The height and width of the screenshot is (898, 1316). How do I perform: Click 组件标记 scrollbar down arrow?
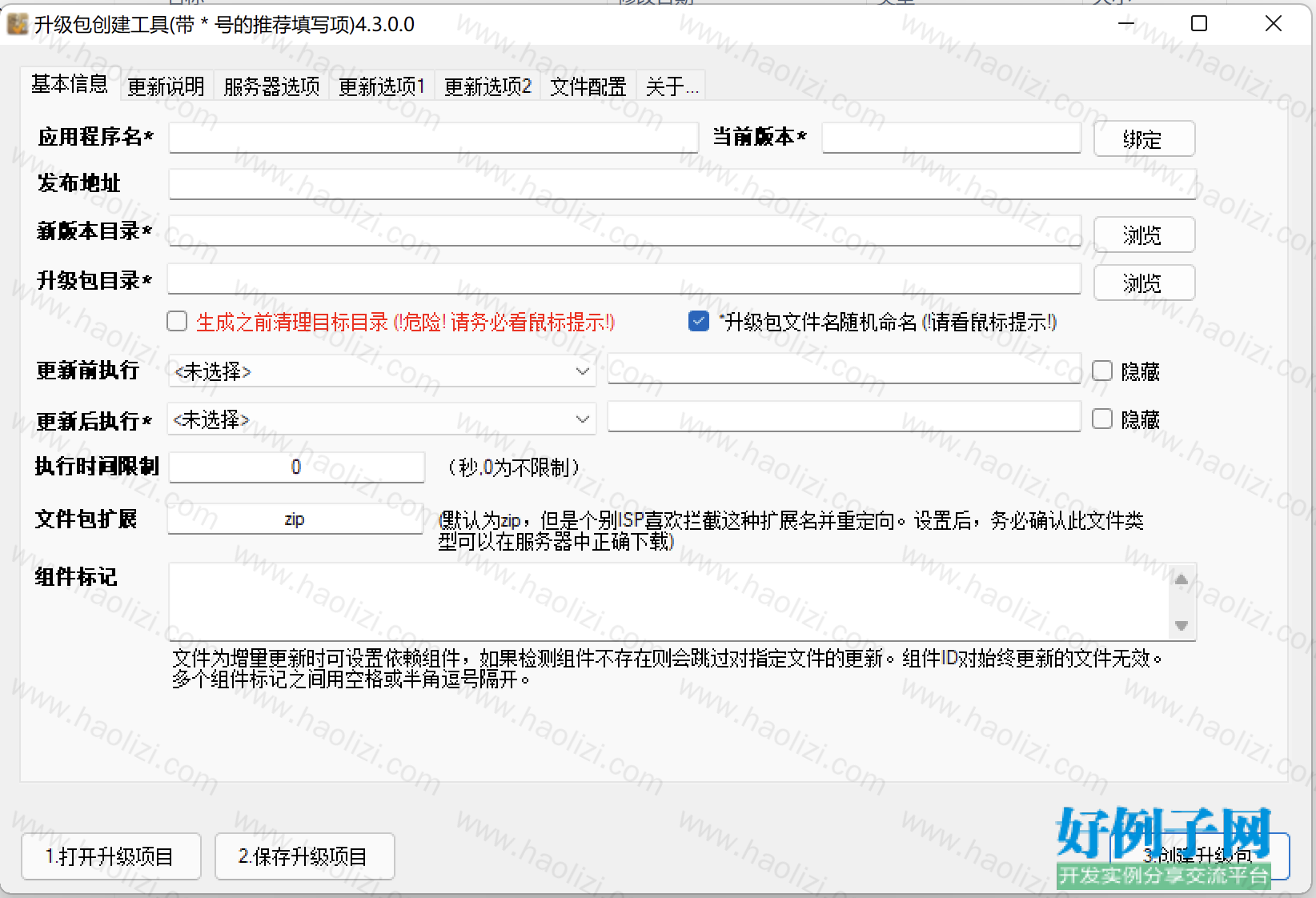coord(1182,625)
